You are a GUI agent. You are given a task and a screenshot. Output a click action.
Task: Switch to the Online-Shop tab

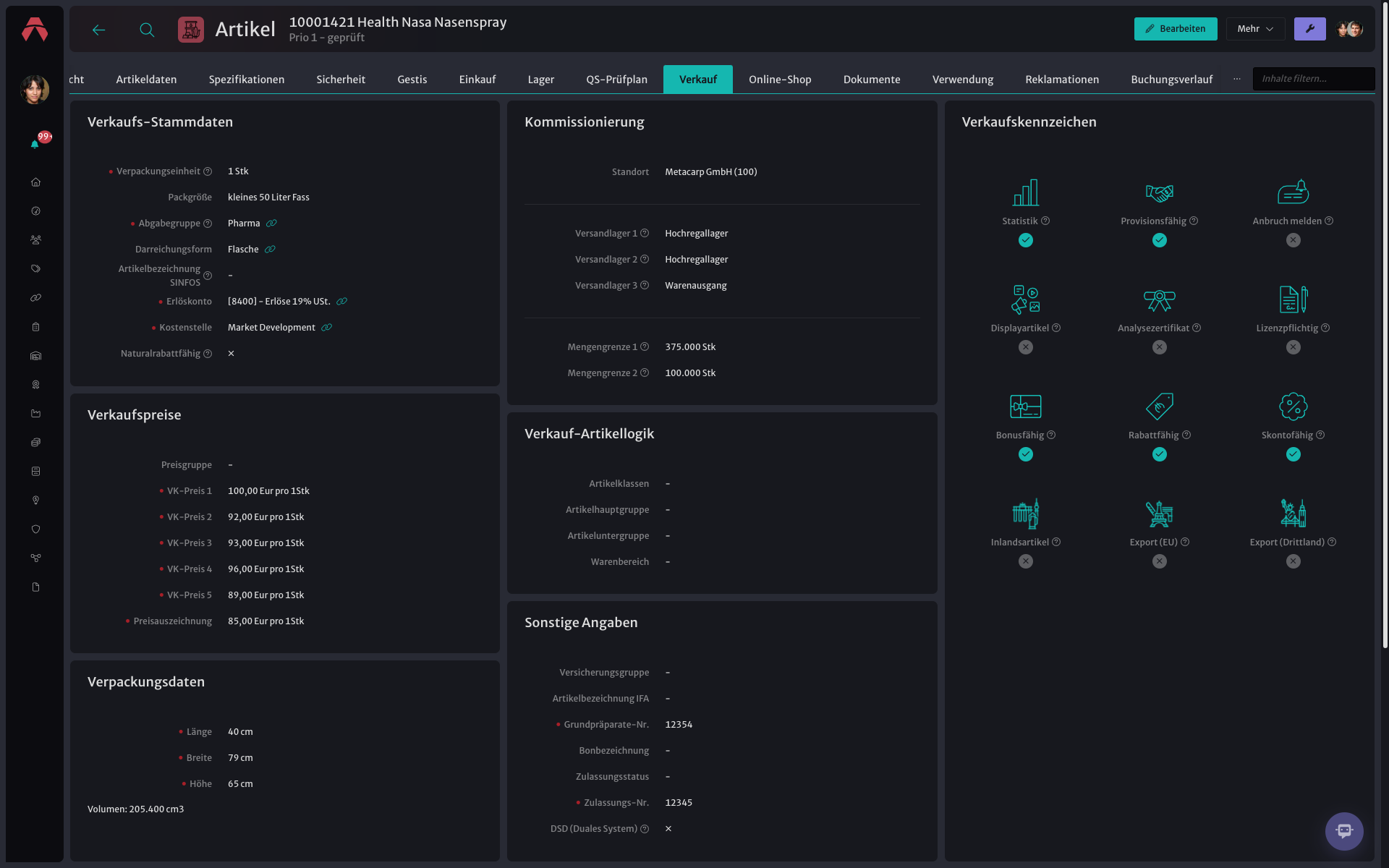click(779, 80)
